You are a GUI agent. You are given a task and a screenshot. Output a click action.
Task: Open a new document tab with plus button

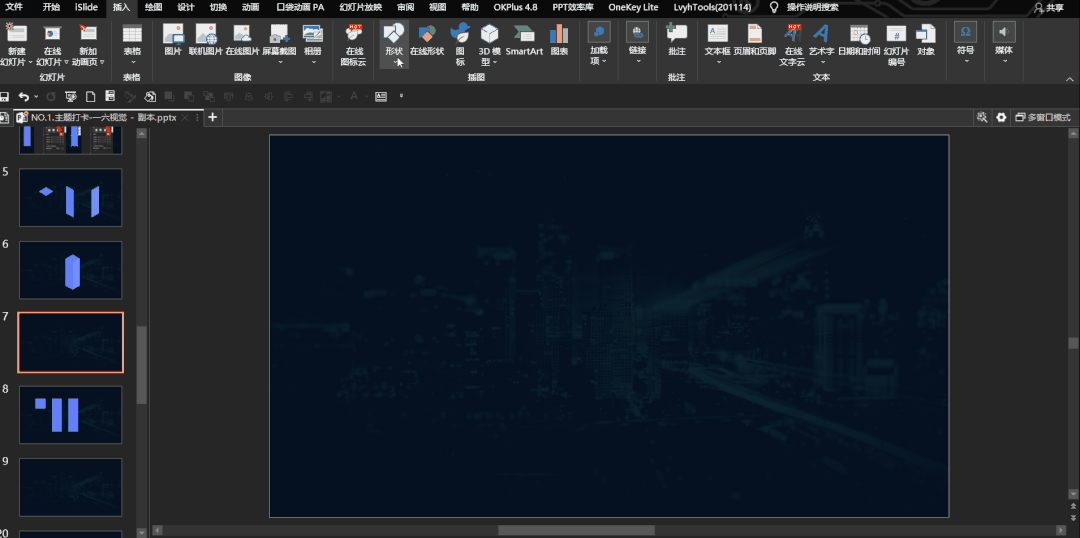pos(213,117)
